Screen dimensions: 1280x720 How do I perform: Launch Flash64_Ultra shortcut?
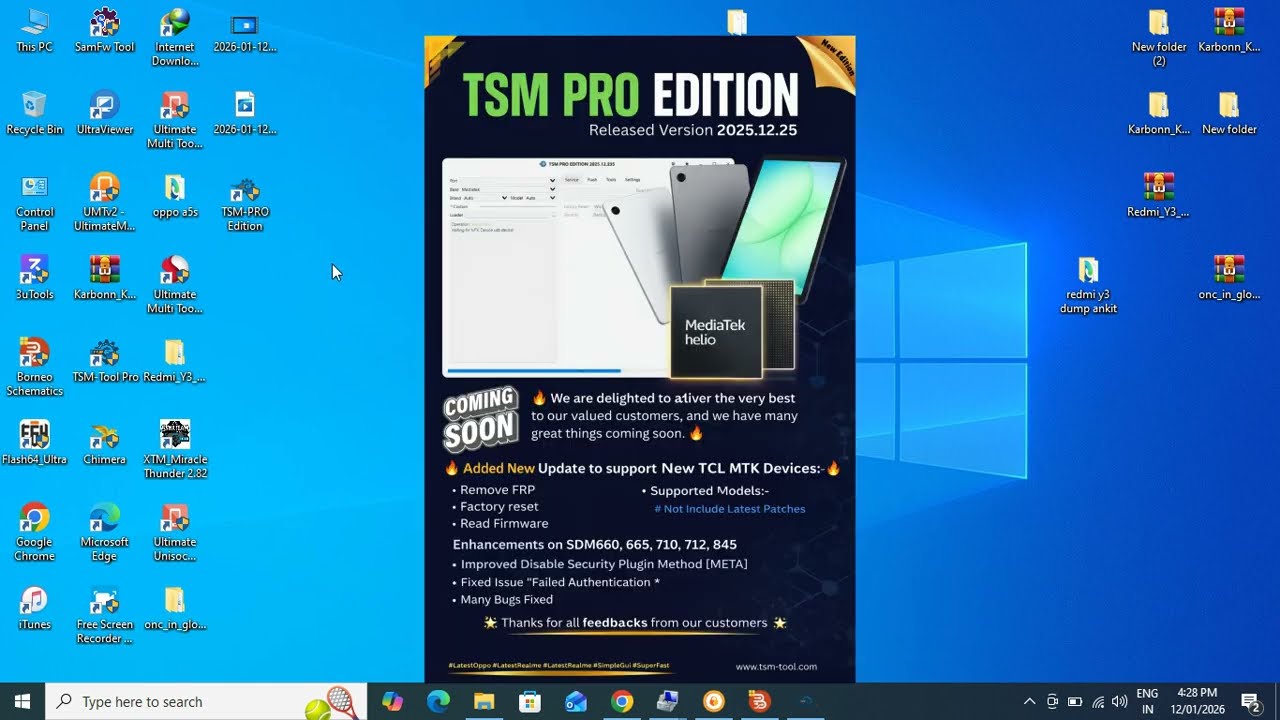pos(34,442)
